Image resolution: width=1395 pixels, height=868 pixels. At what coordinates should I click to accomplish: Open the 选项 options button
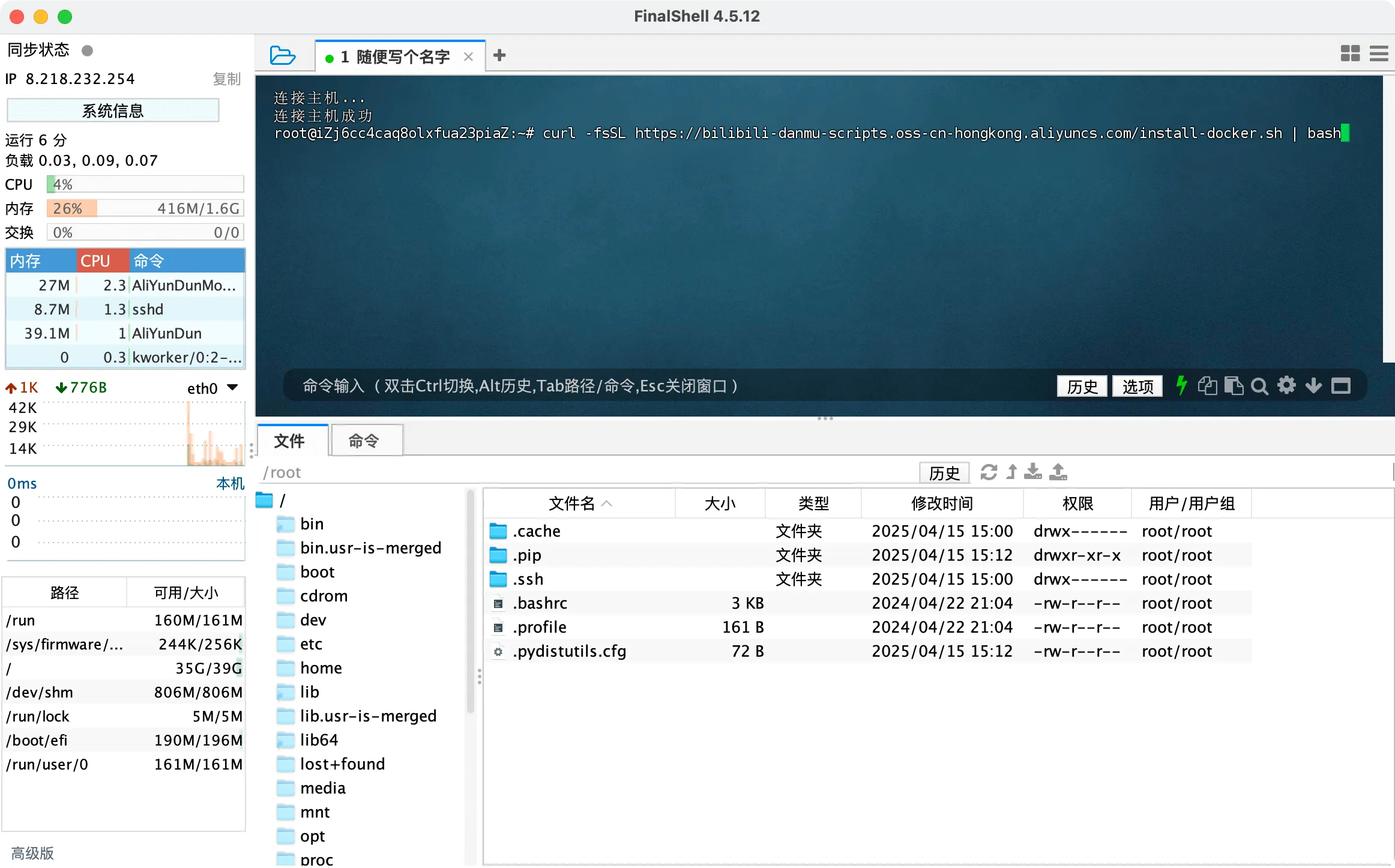tap(1137, 386)
